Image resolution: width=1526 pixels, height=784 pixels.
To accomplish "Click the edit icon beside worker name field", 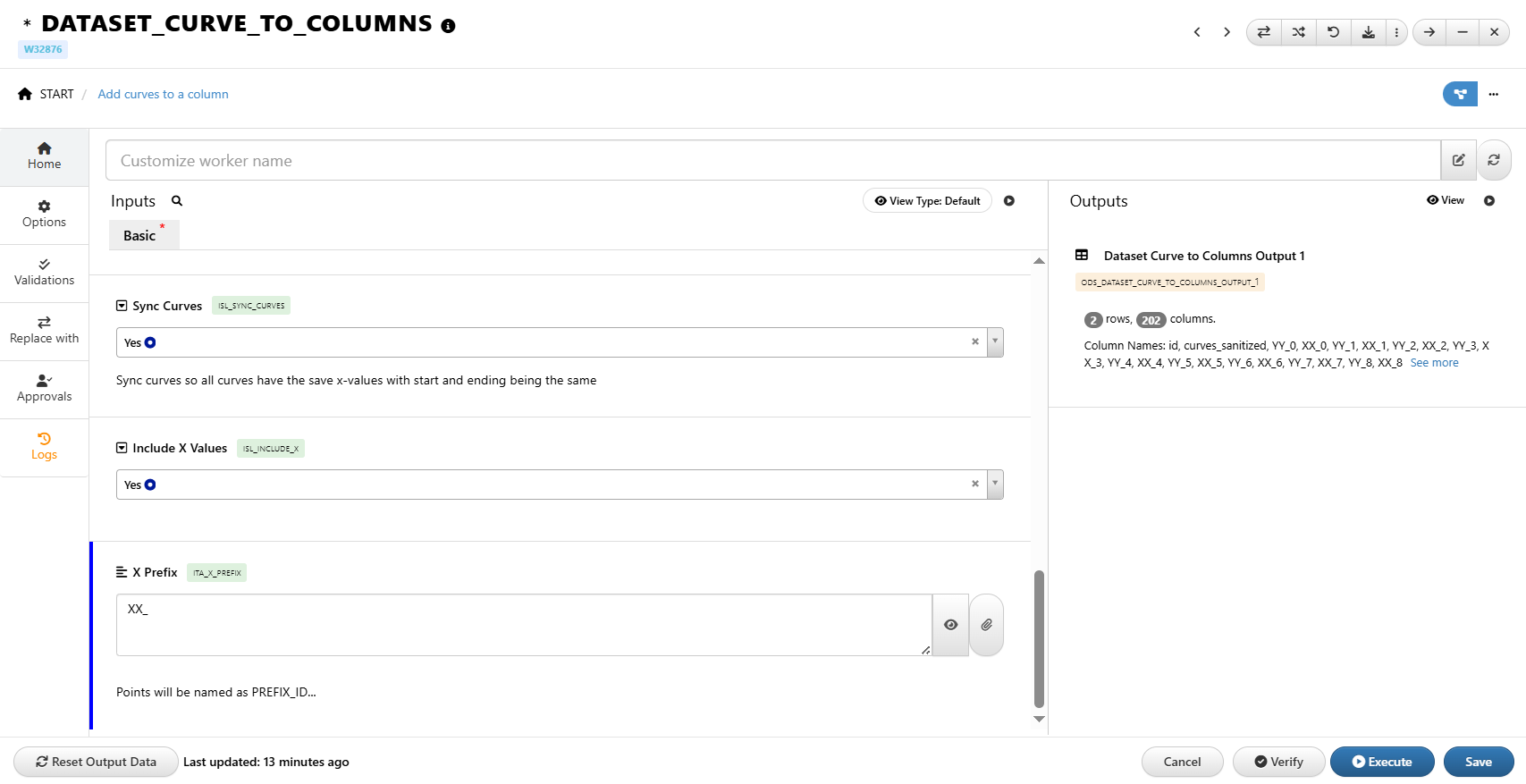I will point(1458,160).
